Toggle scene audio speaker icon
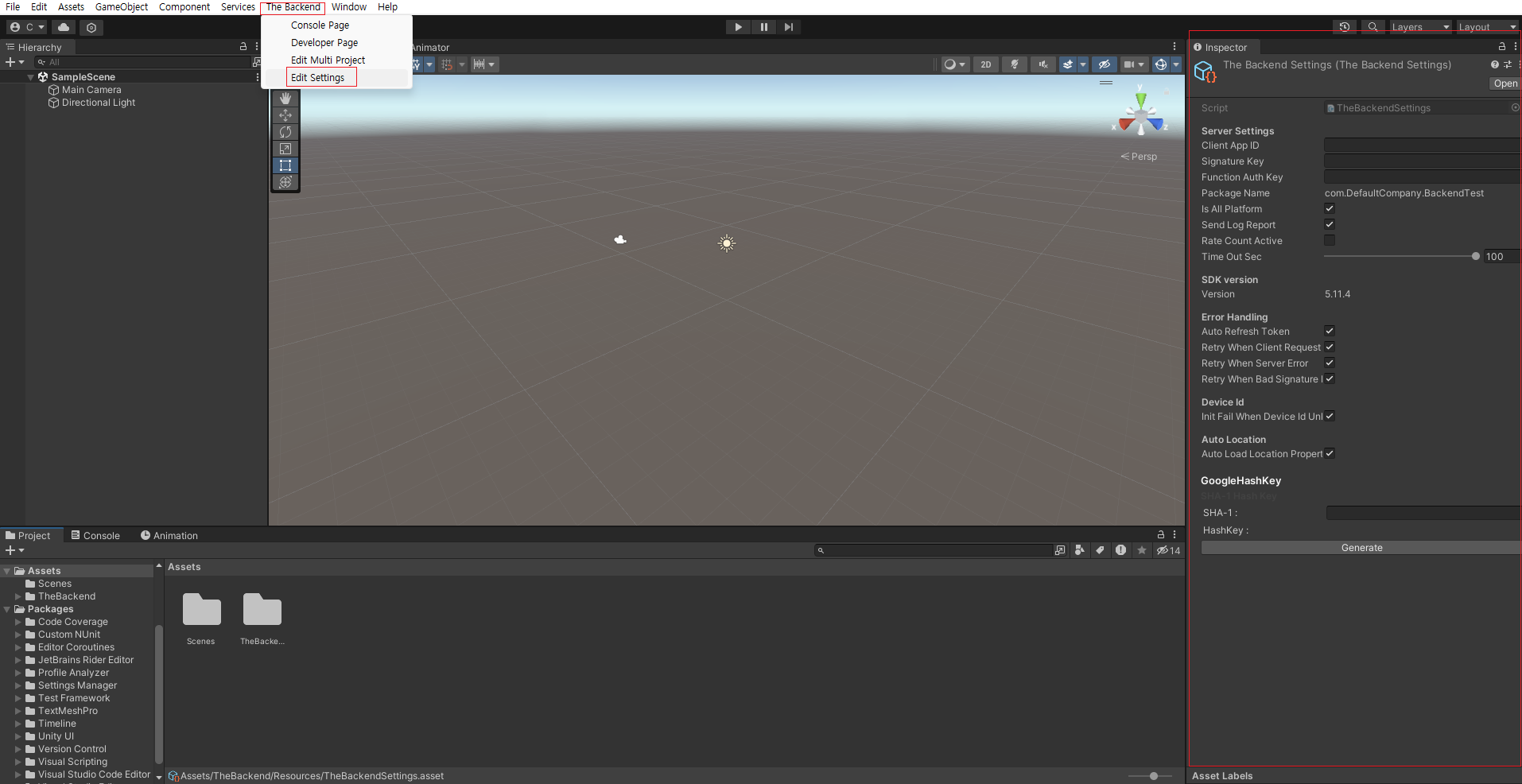This screenshot has width=1522, height=784. point(1043,64)
